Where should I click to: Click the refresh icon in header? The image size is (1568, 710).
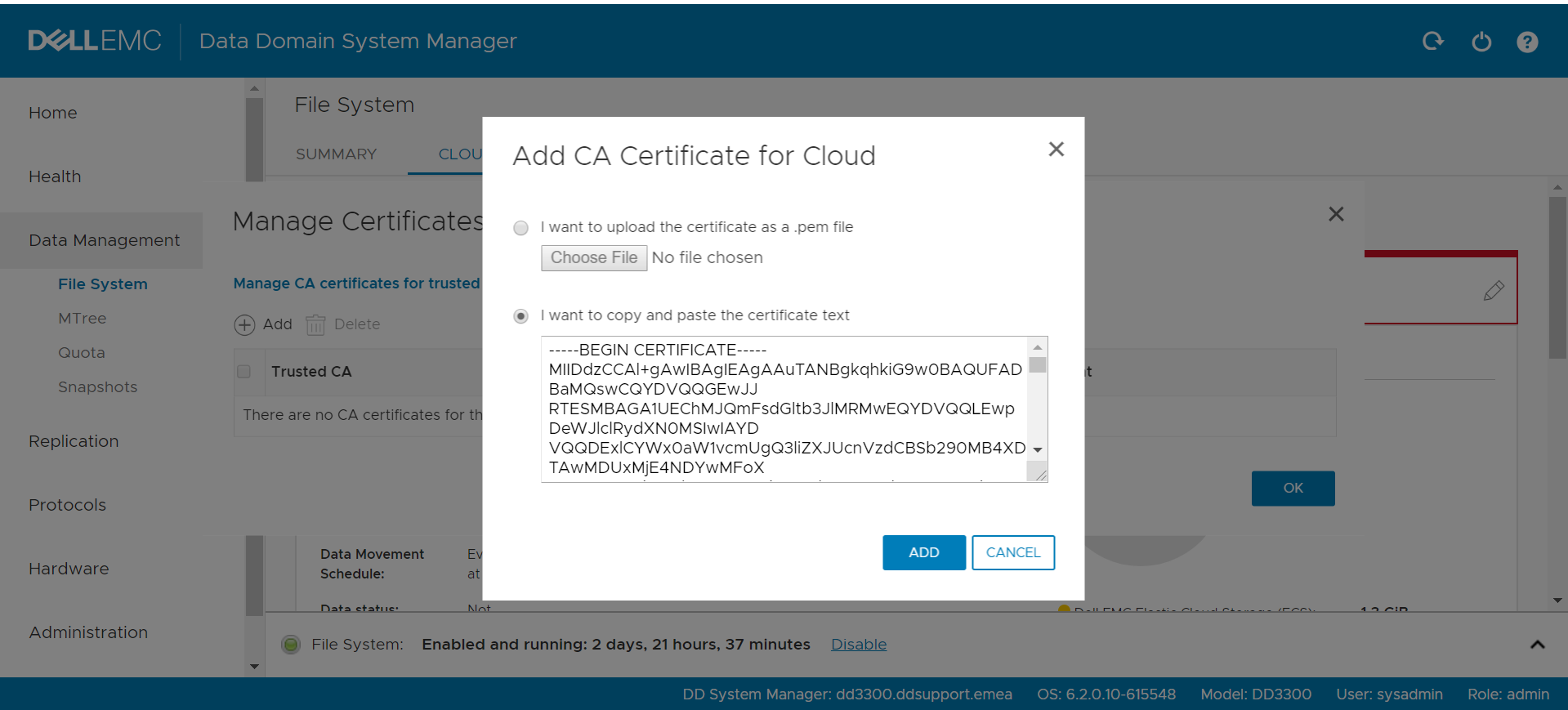tap(1433, 41)
